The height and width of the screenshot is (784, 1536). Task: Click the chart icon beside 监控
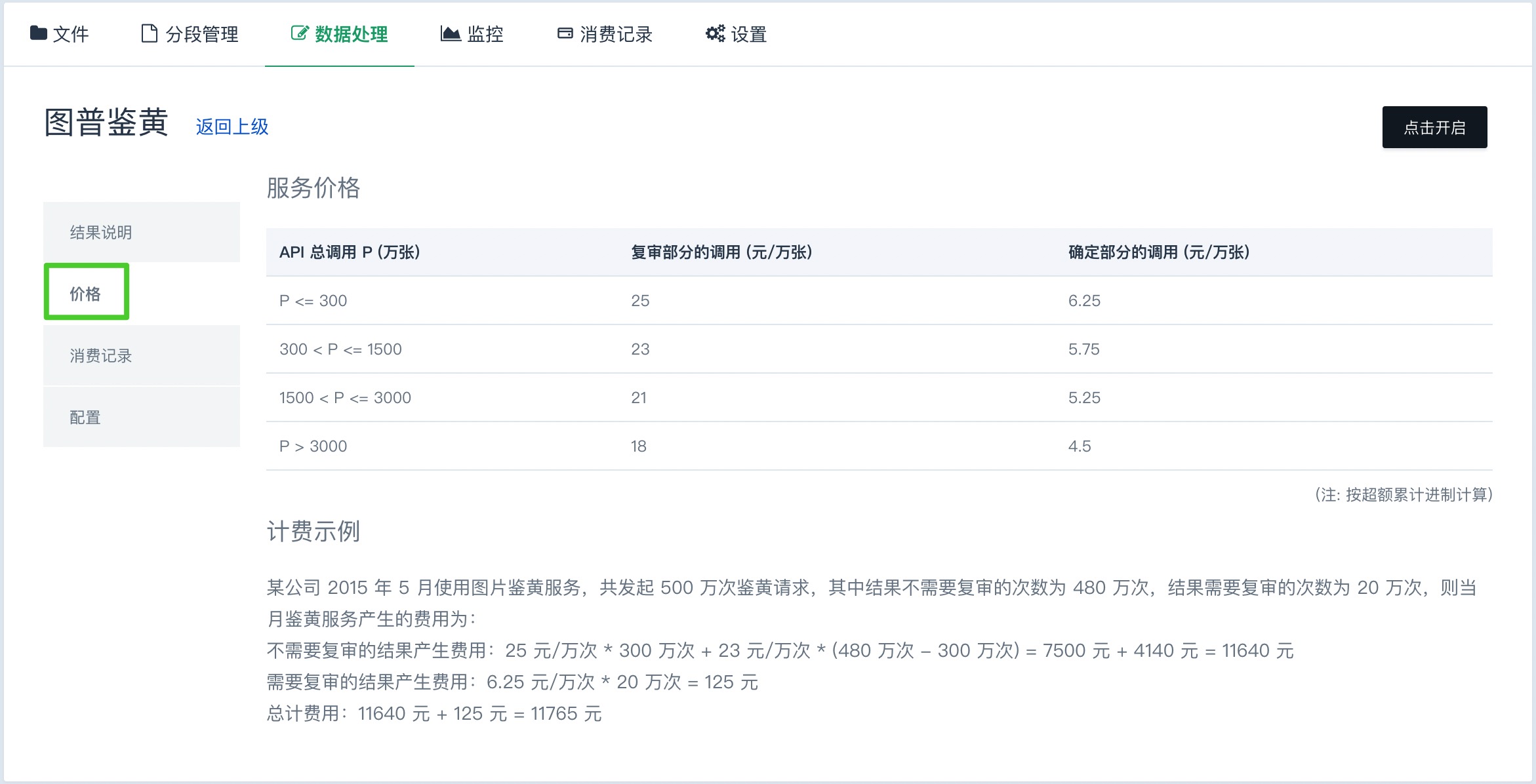451,33
